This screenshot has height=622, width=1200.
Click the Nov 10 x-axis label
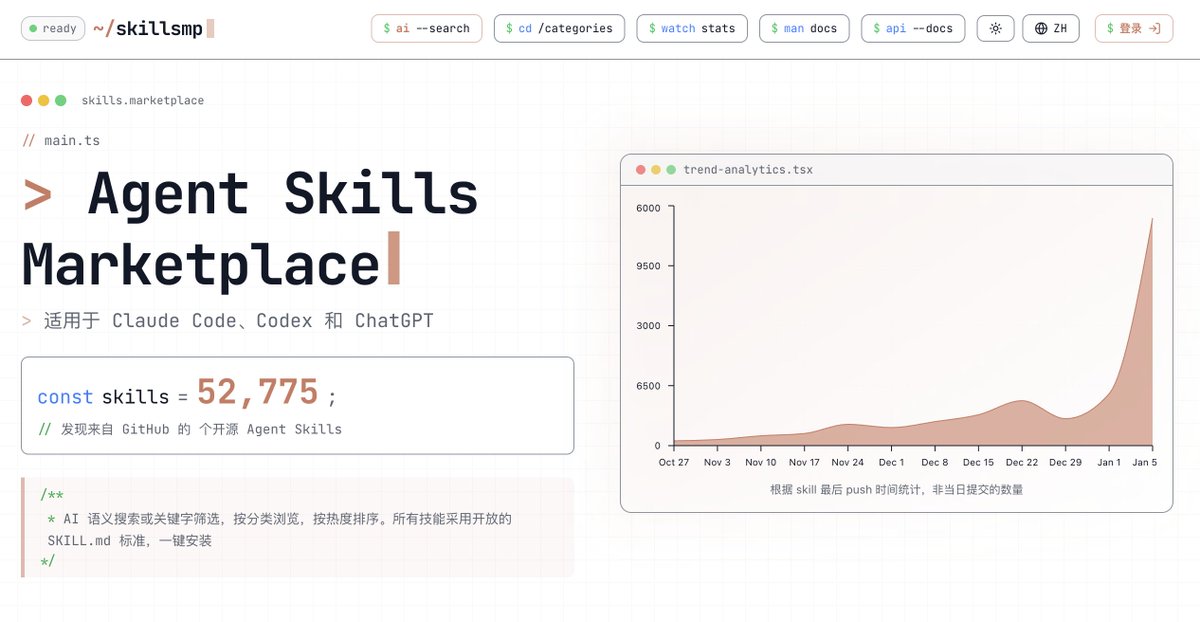pos(761,462)
